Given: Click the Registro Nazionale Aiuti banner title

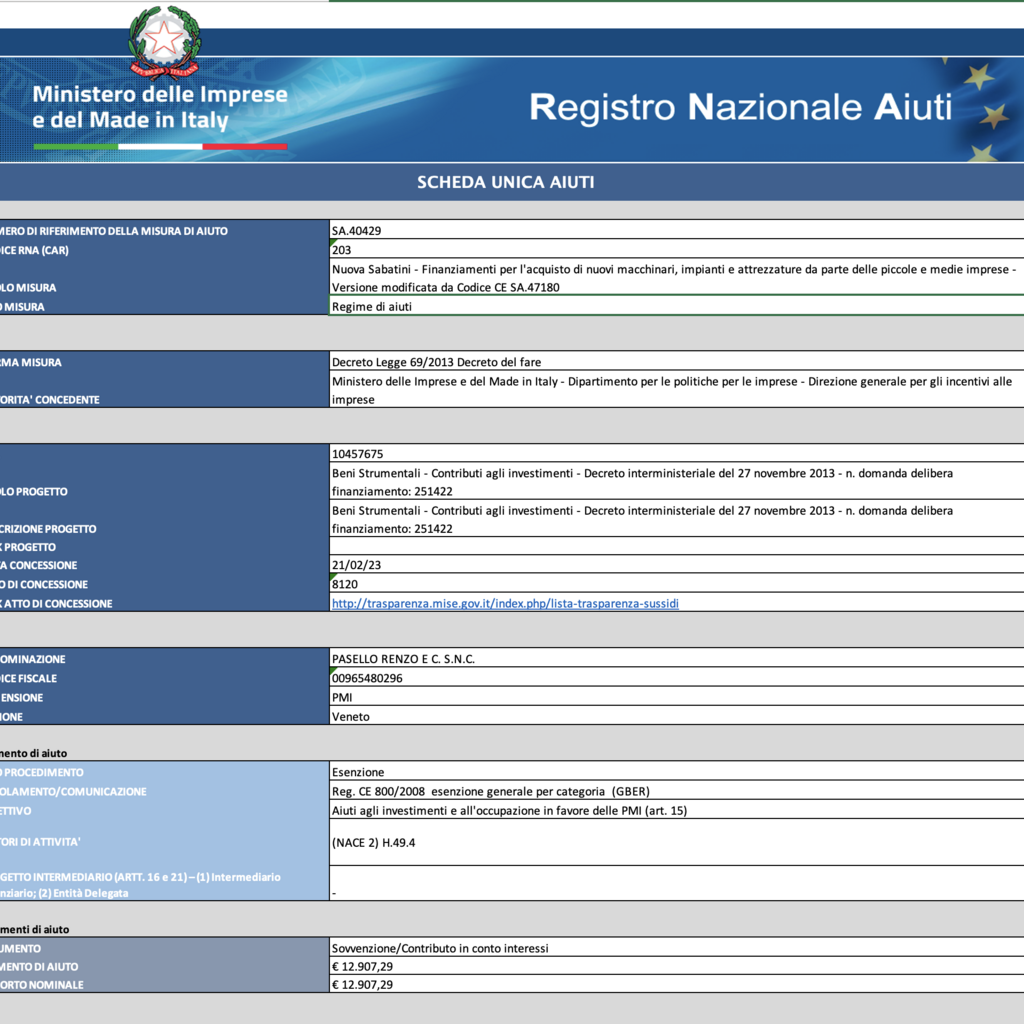Looking at the screenshot, I should coord(740,107).
